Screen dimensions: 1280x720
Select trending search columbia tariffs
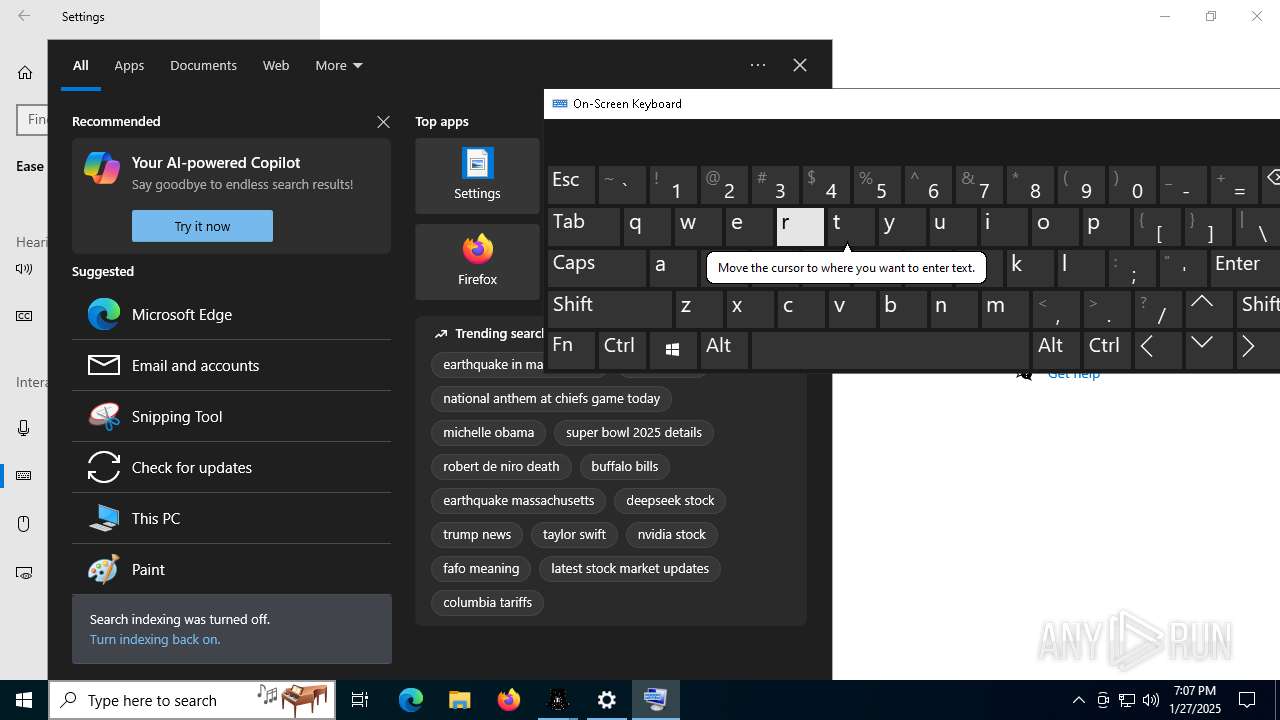(487, 602)
